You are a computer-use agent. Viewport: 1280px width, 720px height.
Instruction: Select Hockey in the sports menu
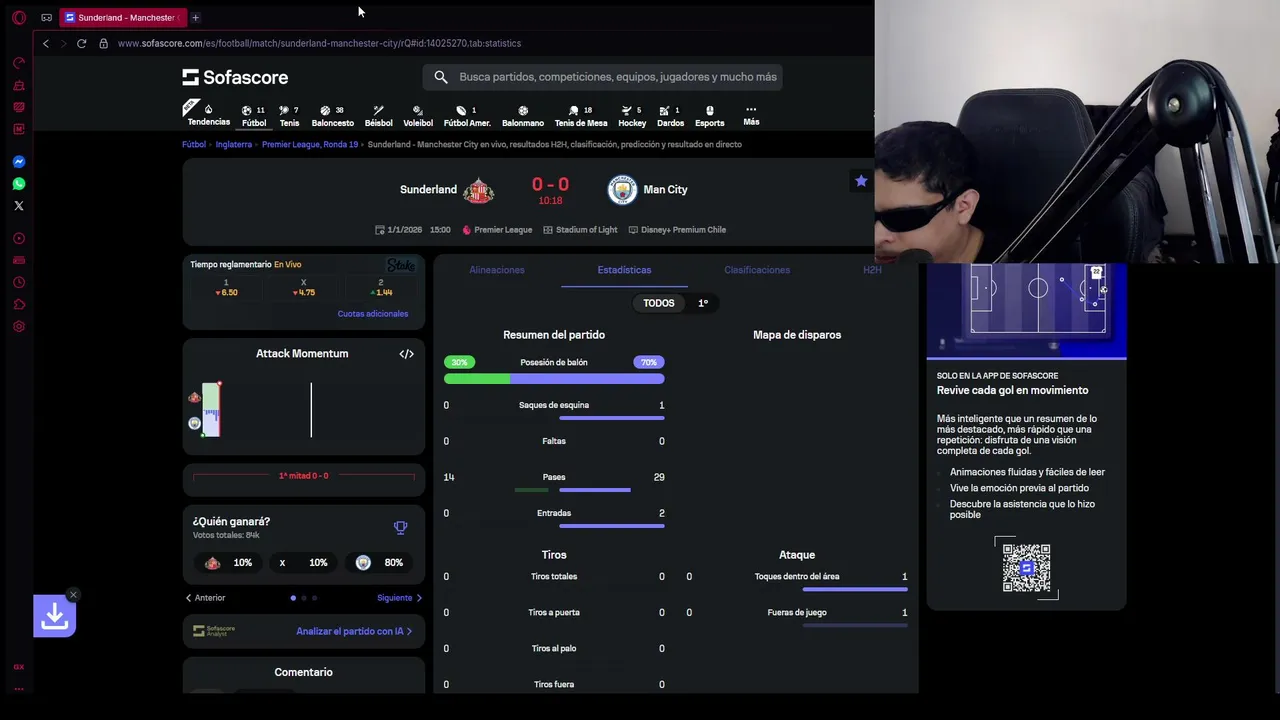tap(632, 116)
